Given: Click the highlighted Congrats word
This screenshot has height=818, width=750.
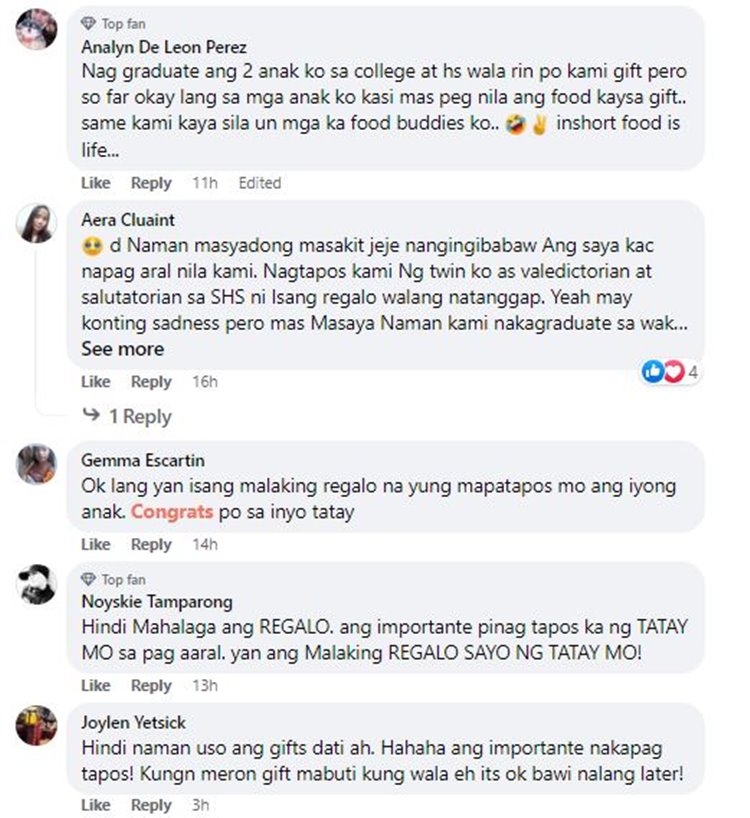Looking at the screenshot, I should (x=172, y=512).
